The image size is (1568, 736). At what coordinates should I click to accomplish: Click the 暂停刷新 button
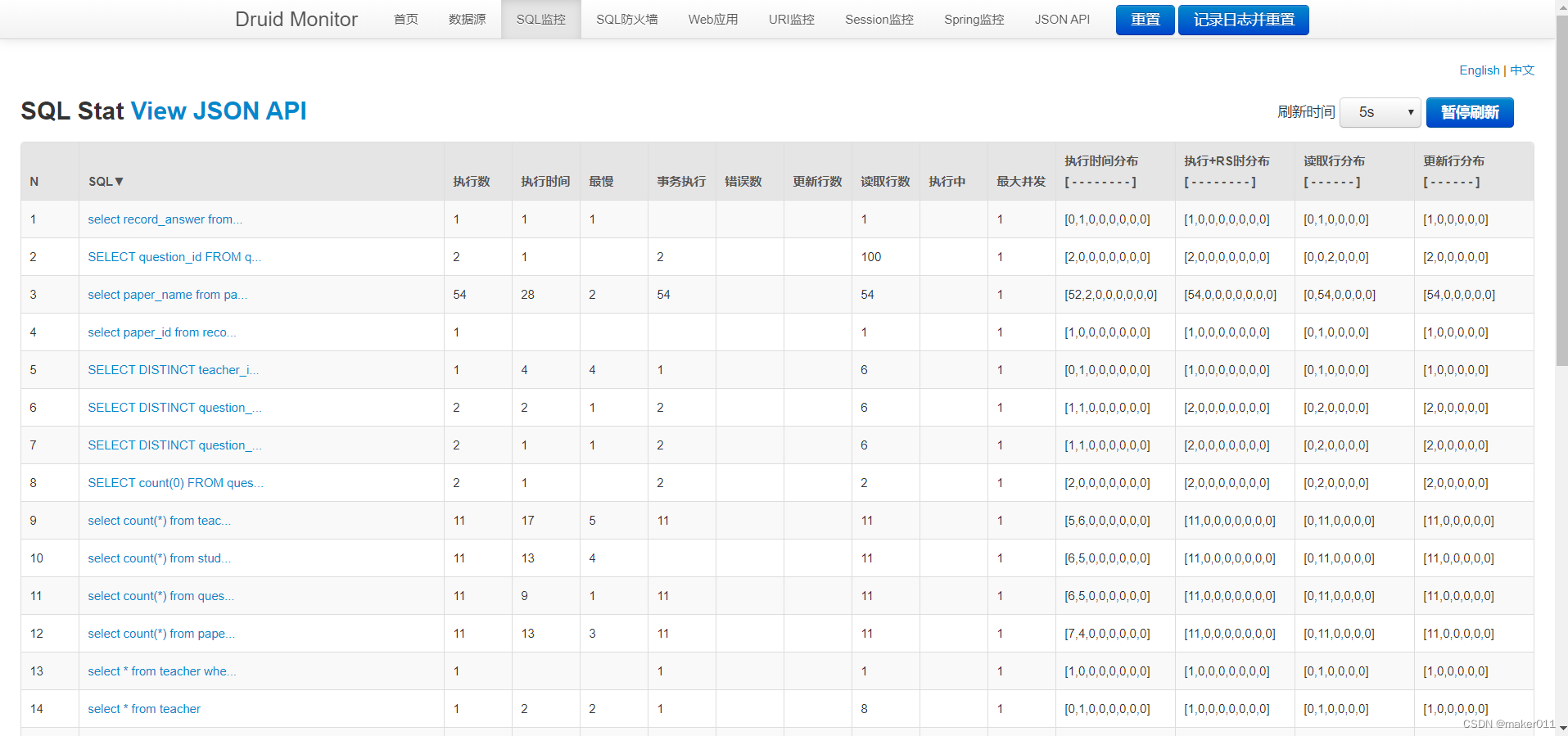1470,112
